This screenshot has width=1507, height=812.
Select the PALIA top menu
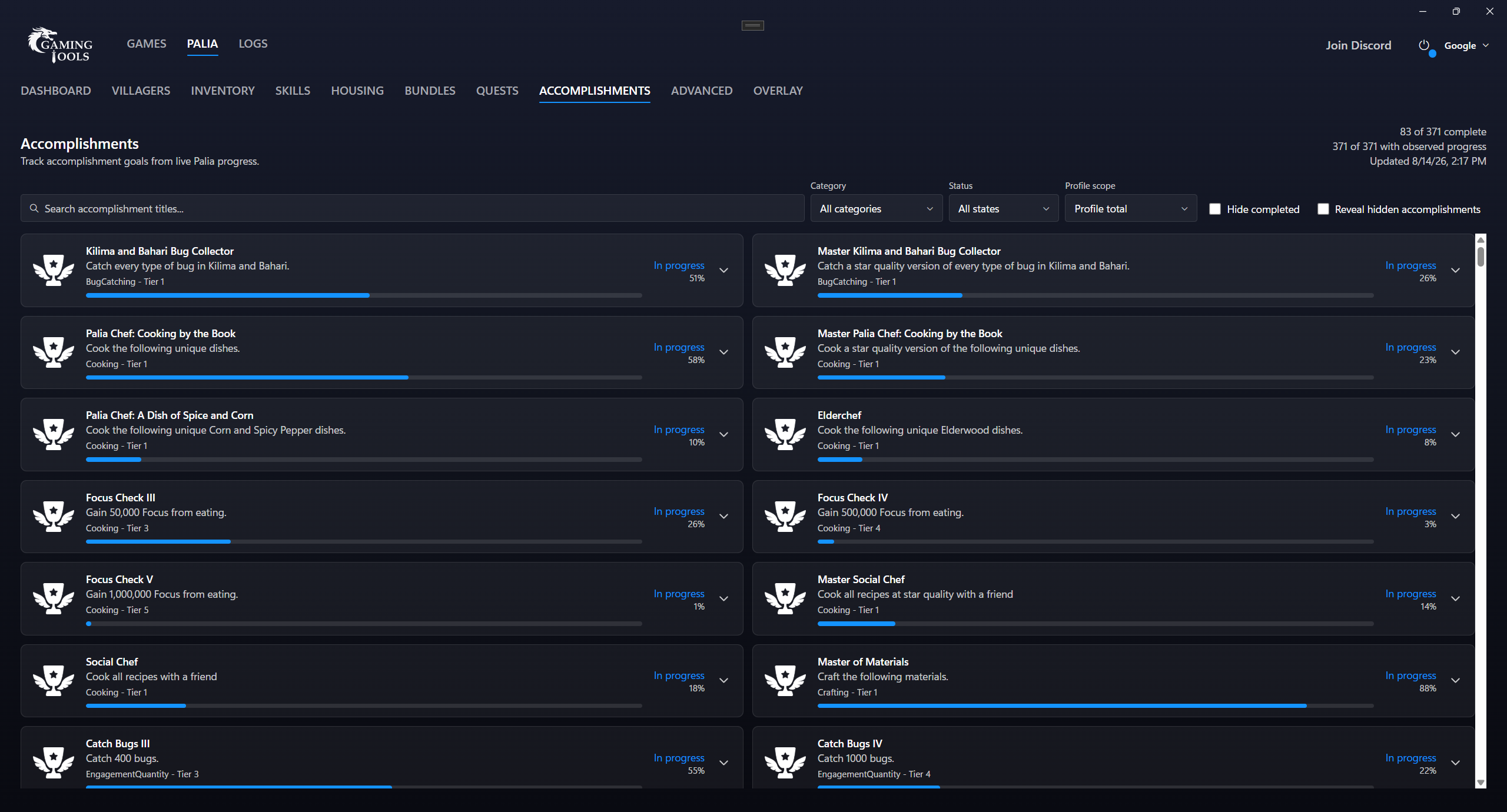pyautogui.click(x=203, y=44)
